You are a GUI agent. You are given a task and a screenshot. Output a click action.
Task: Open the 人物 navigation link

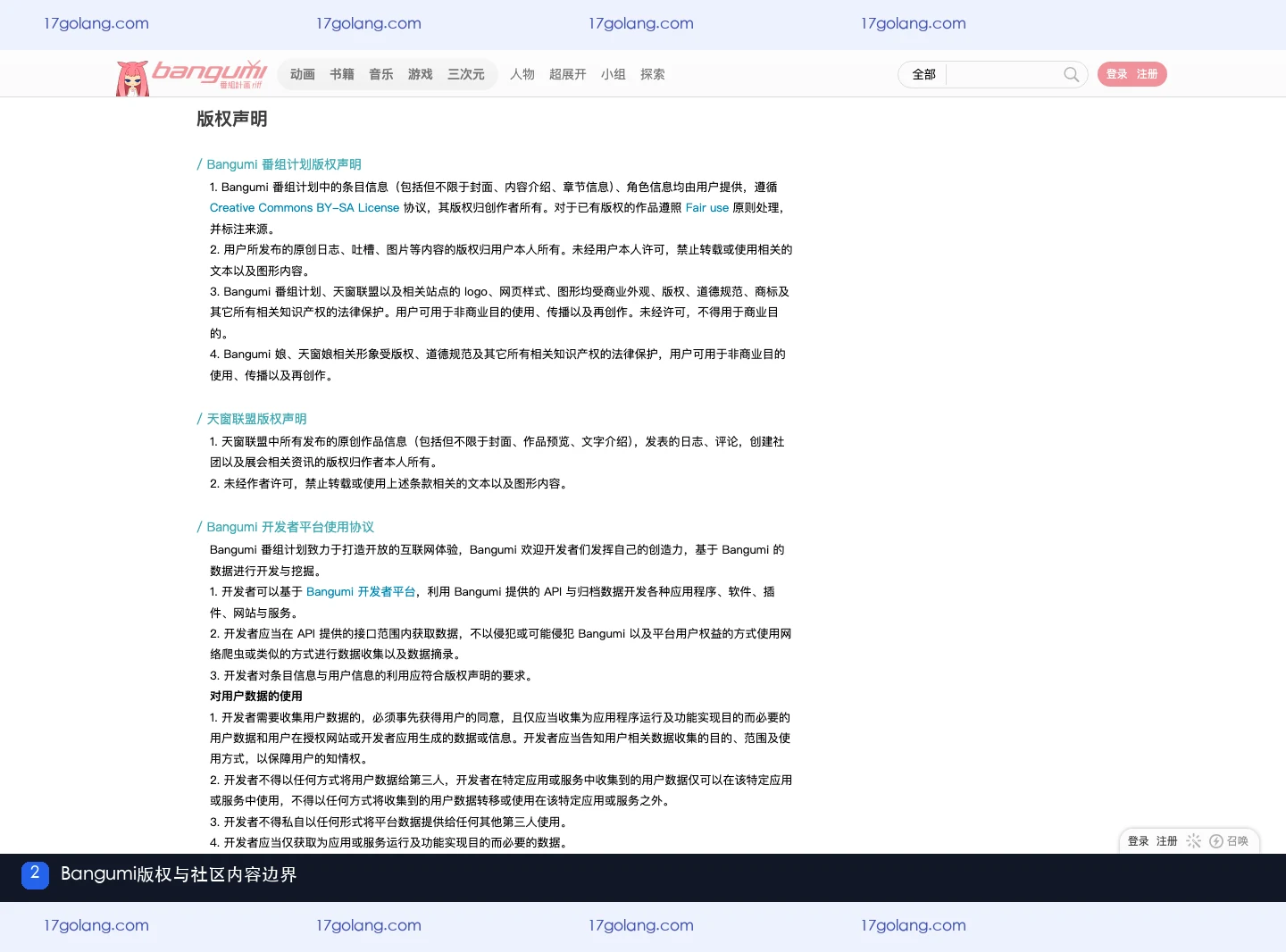click(x=522, y=74)
